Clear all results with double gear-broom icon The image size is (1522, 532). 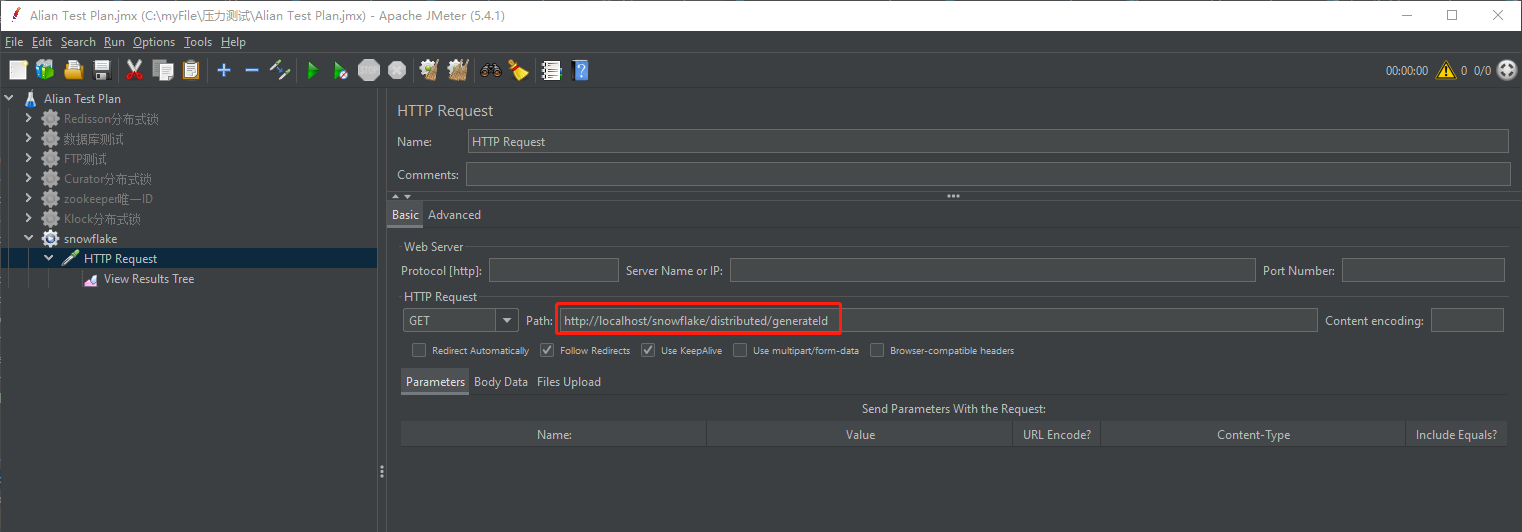(x=458, y=70)
